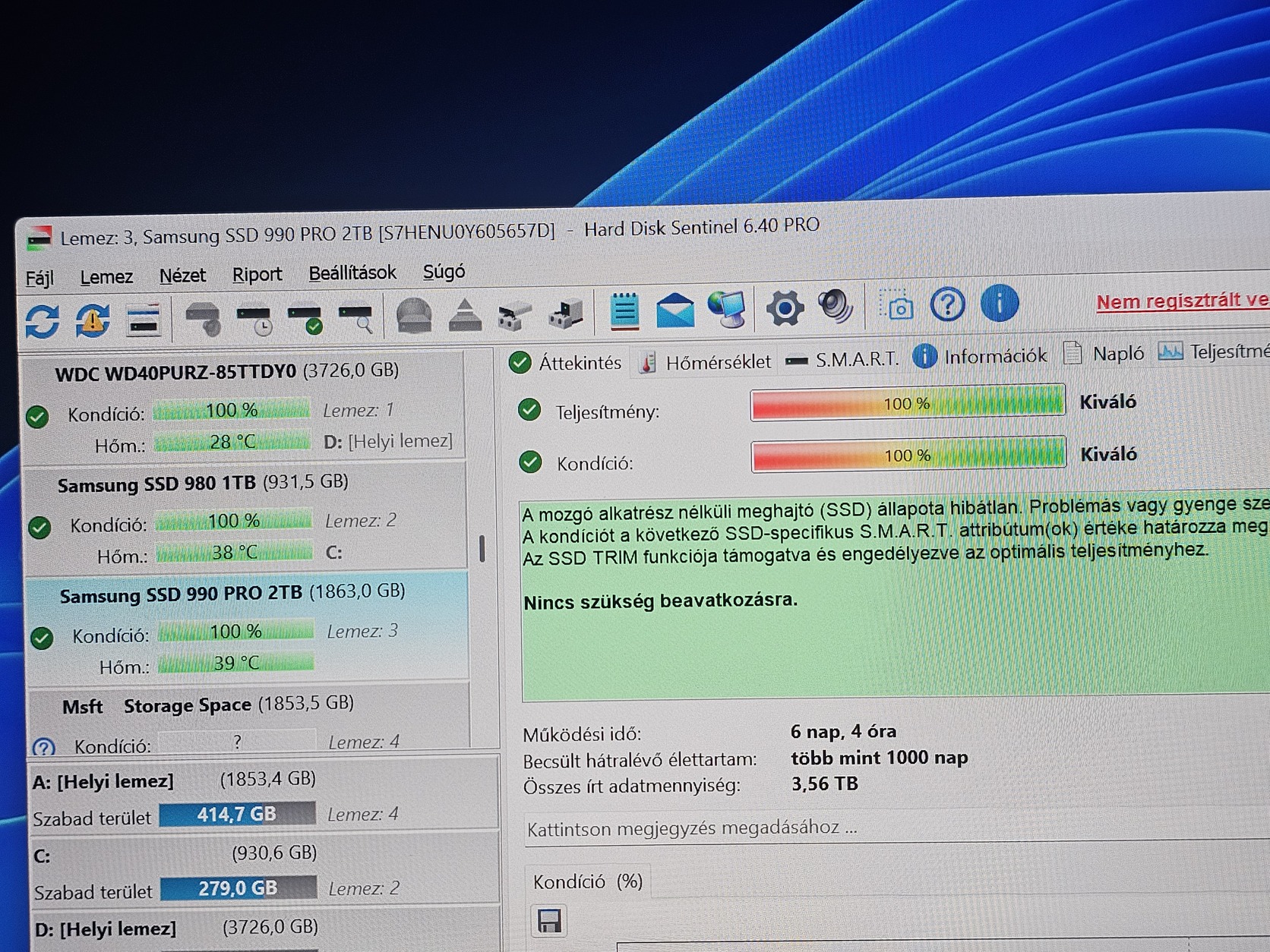
Task: Click the disk with green checkmark toolbar icon
Action: tap(305, 318)
